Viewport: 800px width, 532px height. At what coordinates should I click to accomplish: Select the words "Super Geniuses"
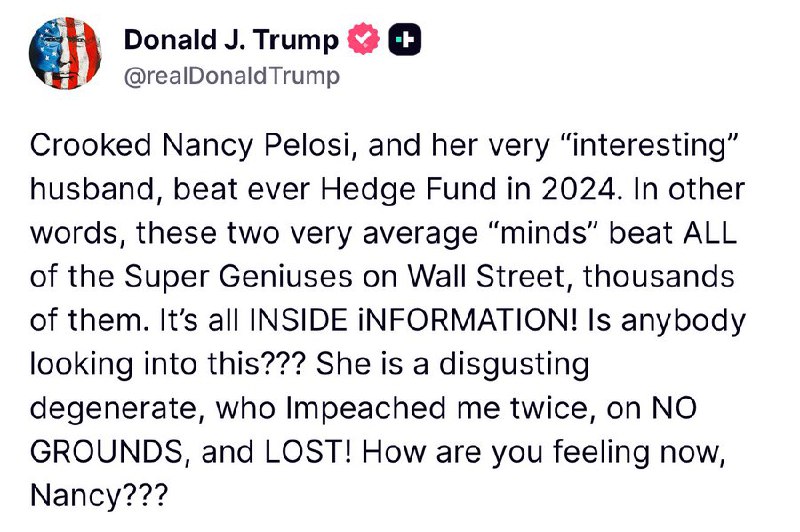(238, 277)
